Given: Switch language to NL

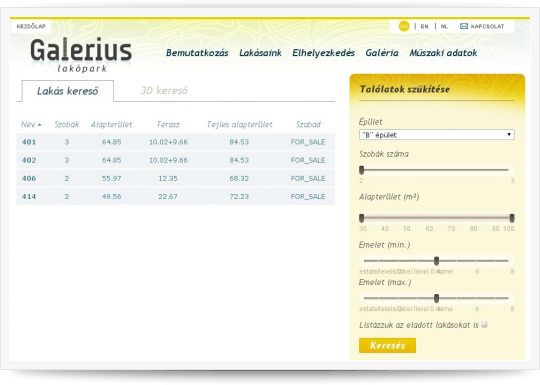Looking at the screenshot, I should coord(444,27).
